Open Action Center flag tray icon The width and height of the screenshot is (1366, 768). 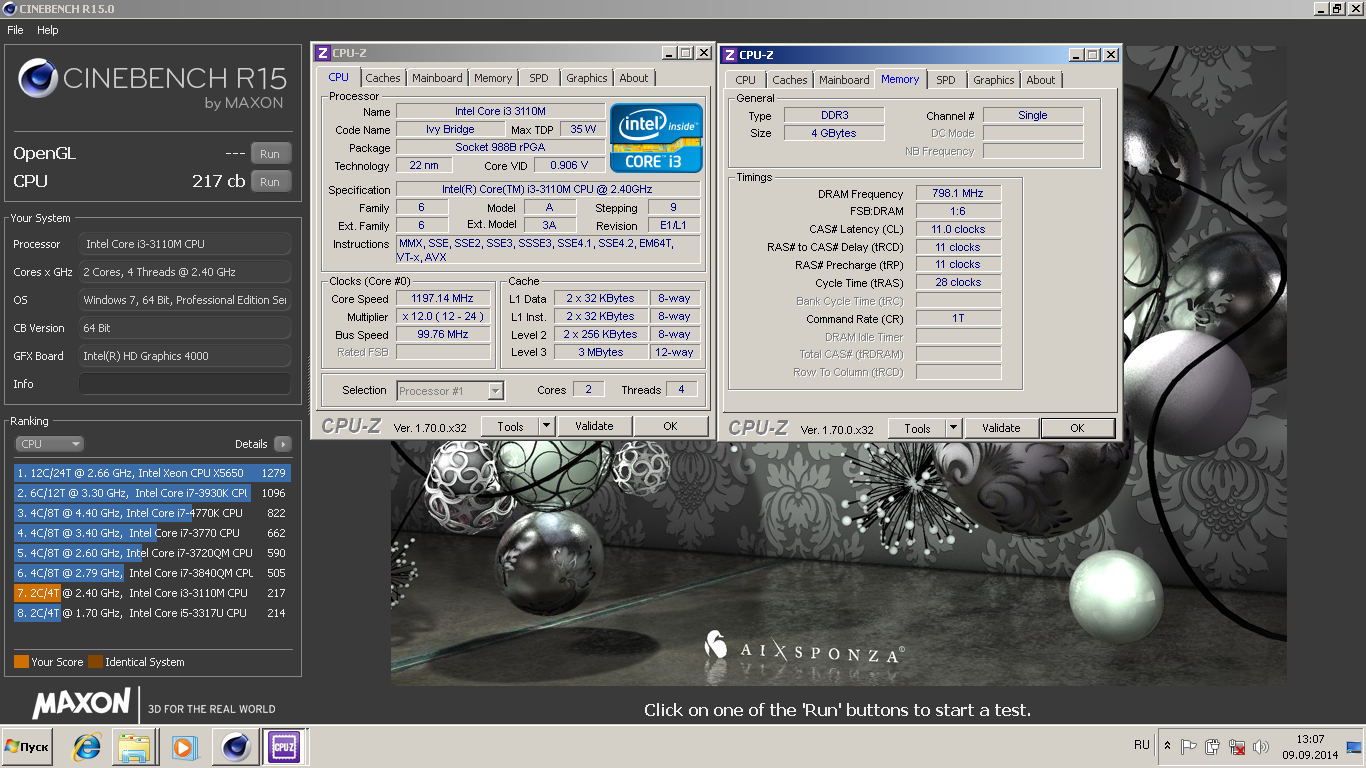pyautogui.click(x=1189, y=746)
